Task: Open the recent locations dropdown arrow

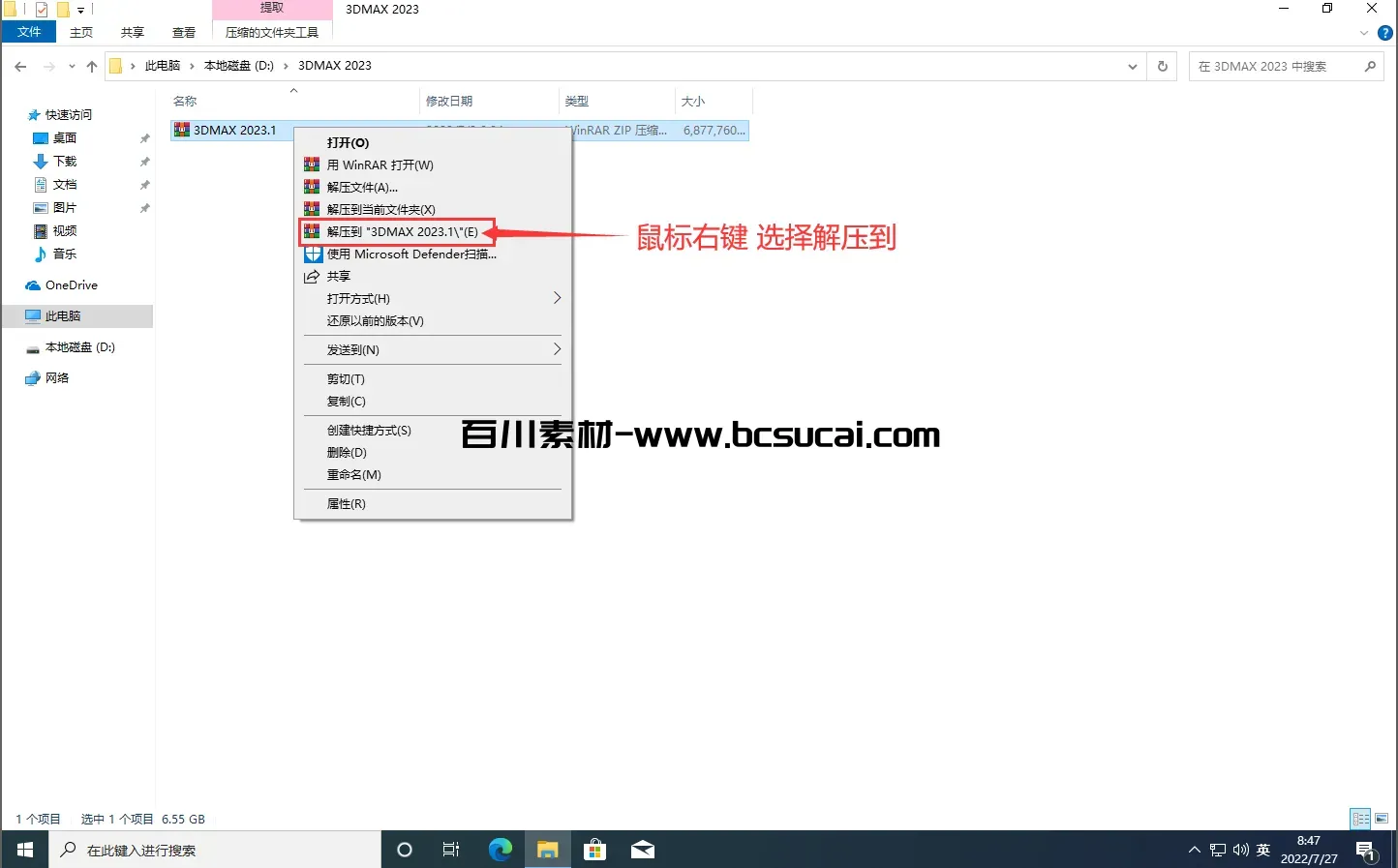Action: click(x=72, y=66)
